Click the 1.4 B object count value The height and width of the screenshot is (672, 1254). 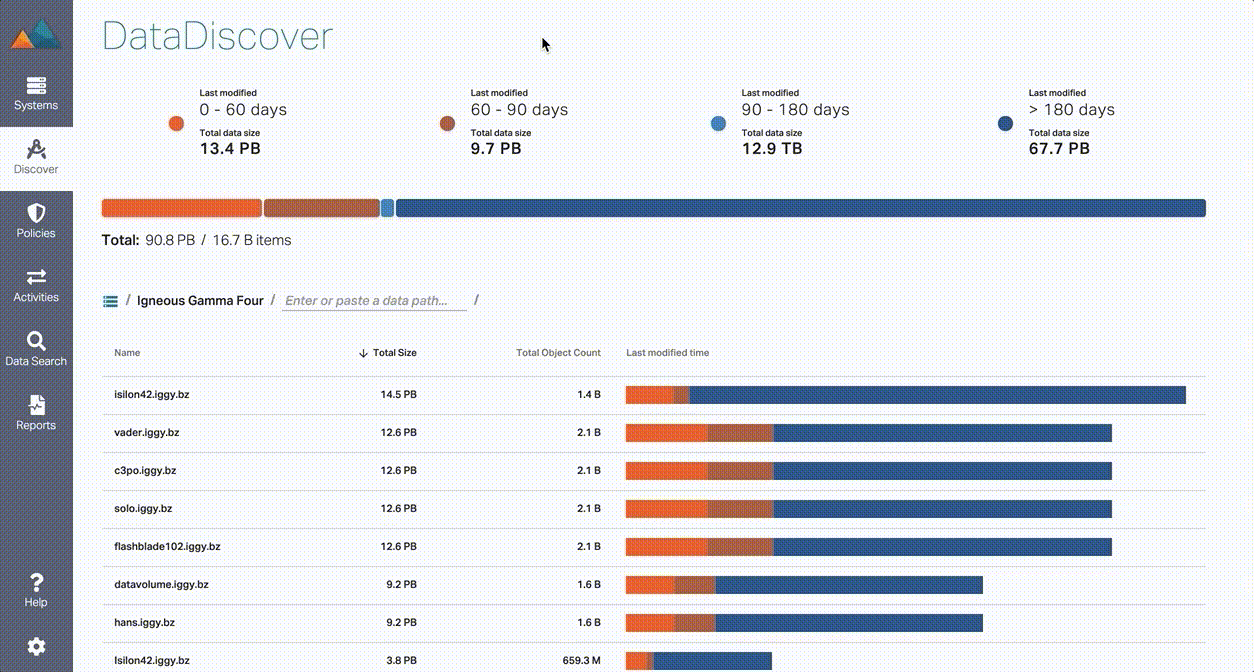(589, 395)
